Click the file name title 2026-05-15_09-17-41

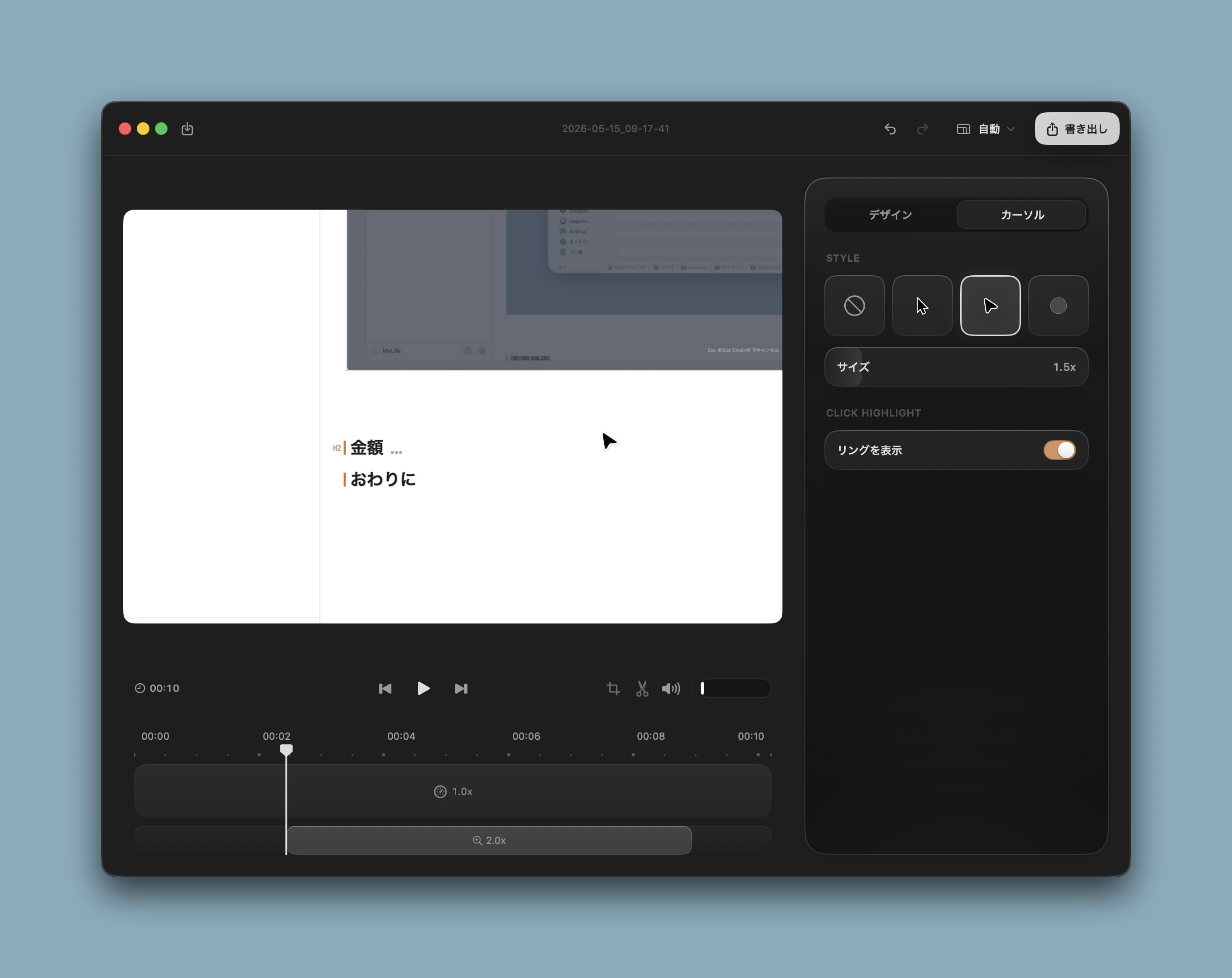tap(616, 129)
